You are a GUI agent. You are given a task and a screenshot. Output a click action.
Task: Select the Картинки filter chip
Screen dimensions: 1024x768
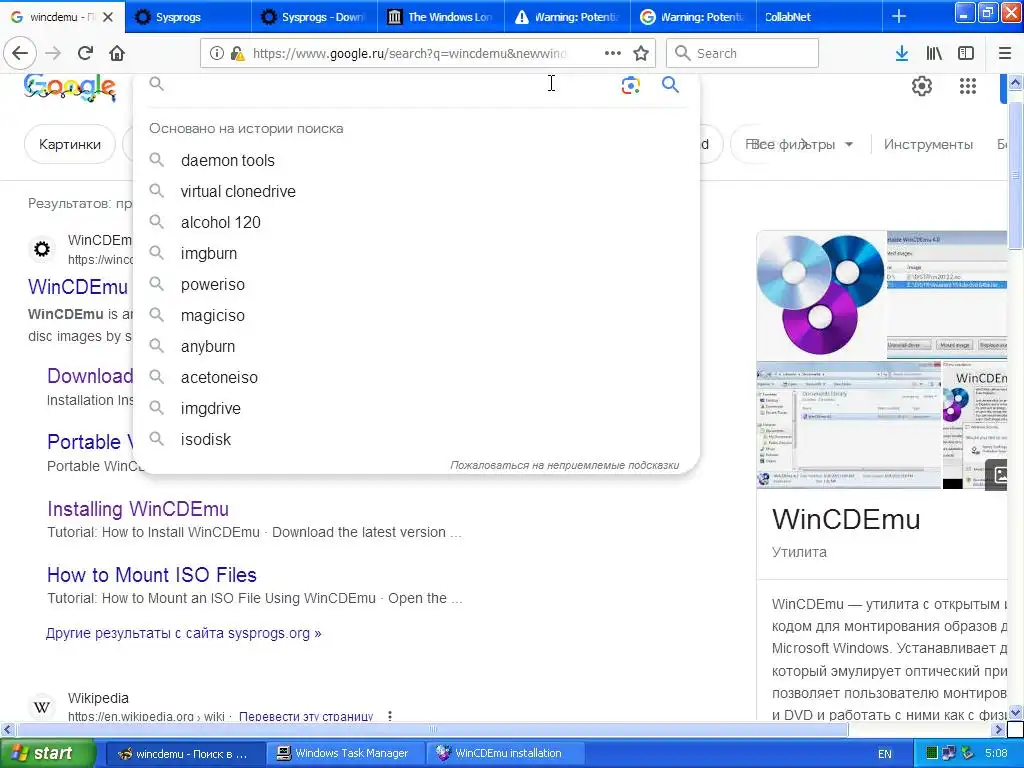click(x=70, y=144)
